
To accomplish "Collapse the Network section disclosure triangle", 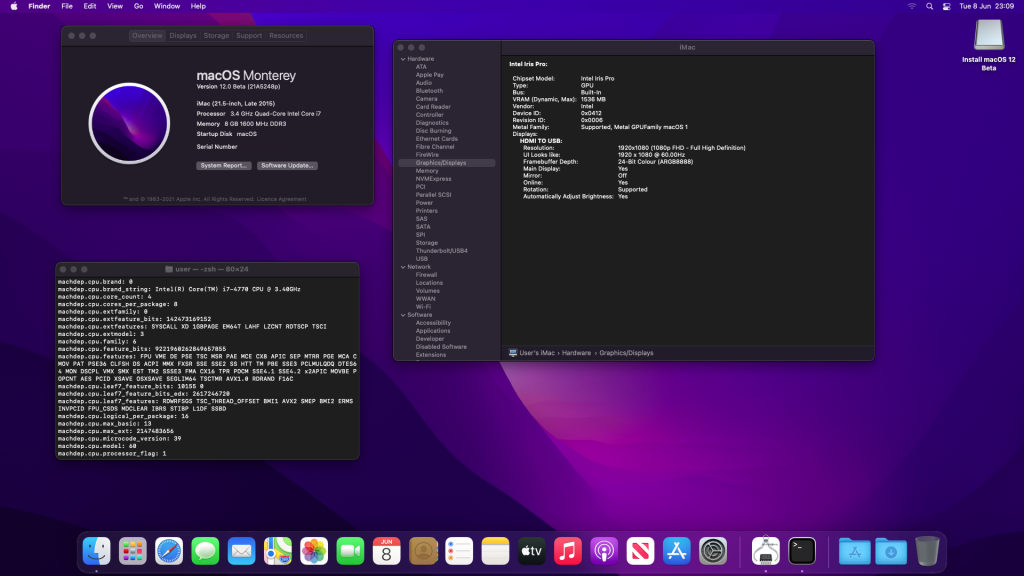I will 402,267.
